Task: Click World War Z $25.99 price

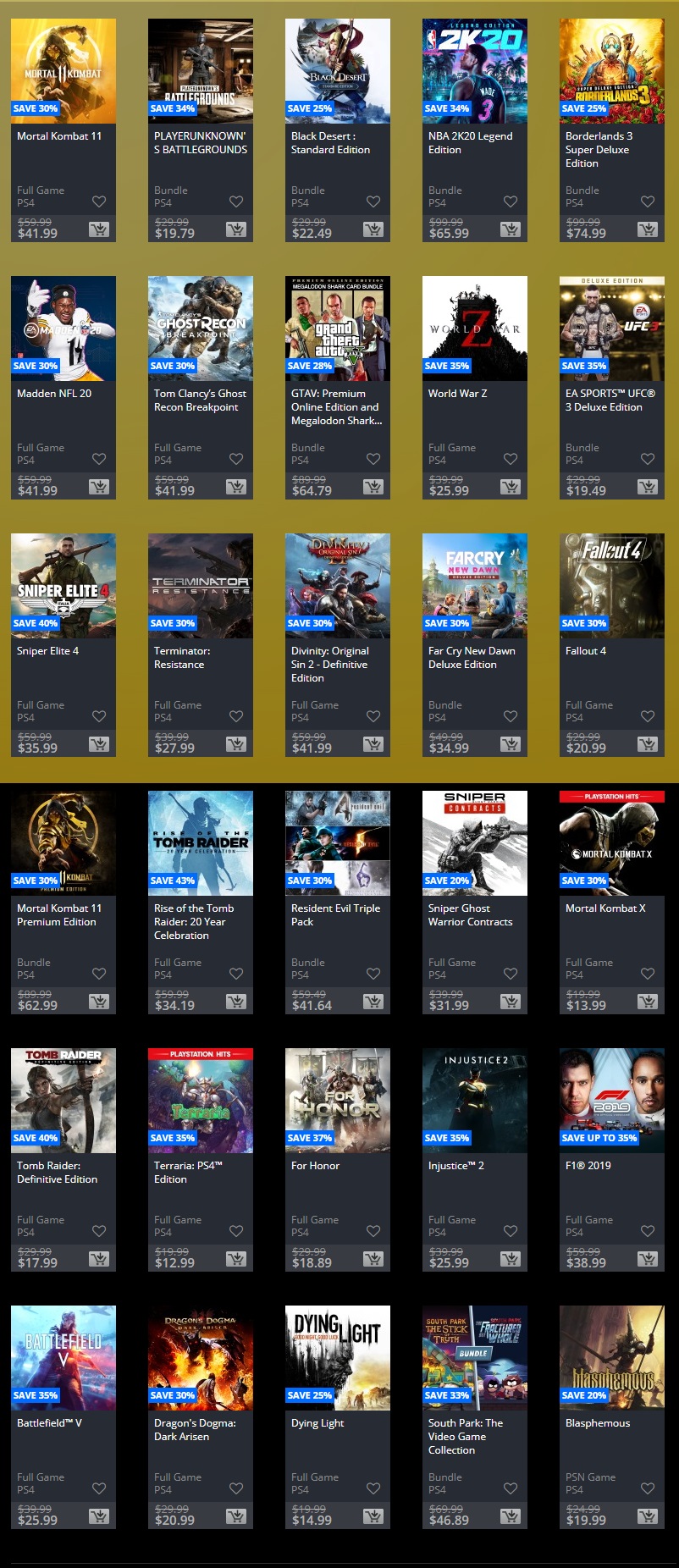Action: (449, 491)
